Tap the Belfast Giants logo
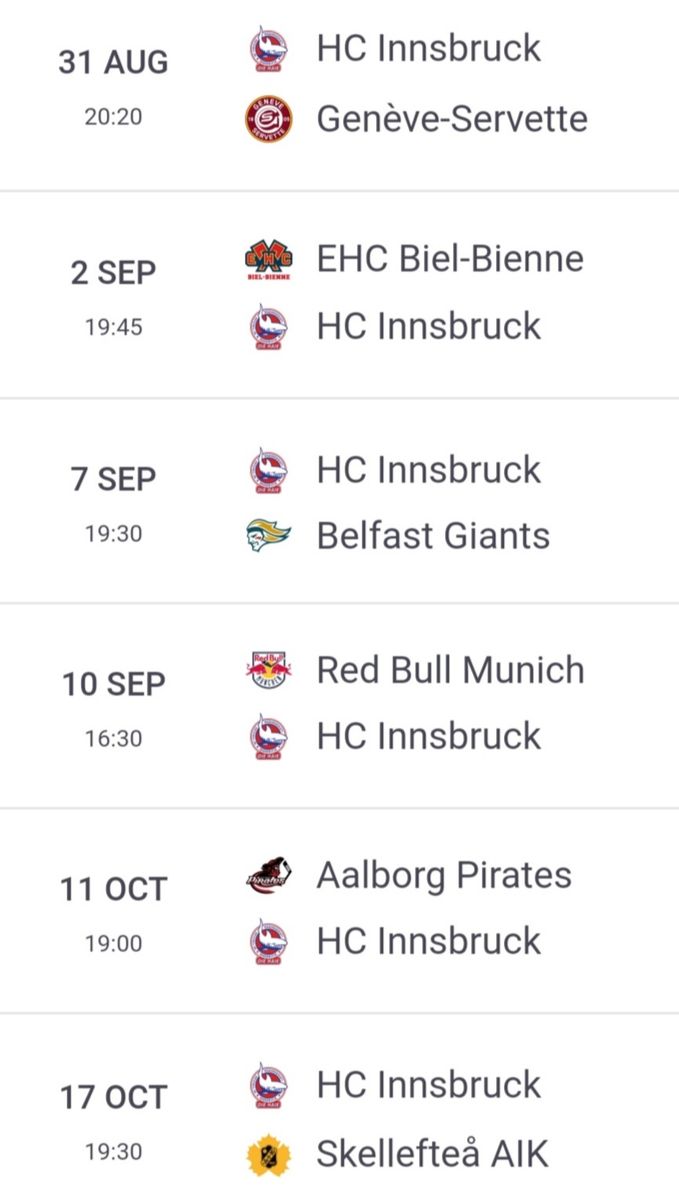The image size is (679, 1200). click(x=268, y=536)
